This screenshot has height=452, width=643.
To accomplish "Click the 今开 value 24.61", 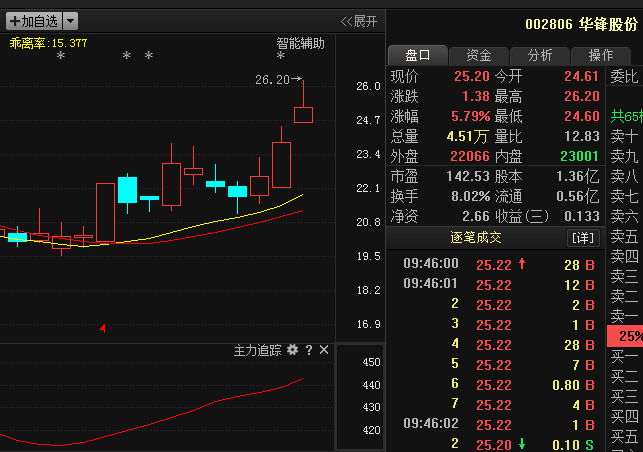I will pos(581,76).
